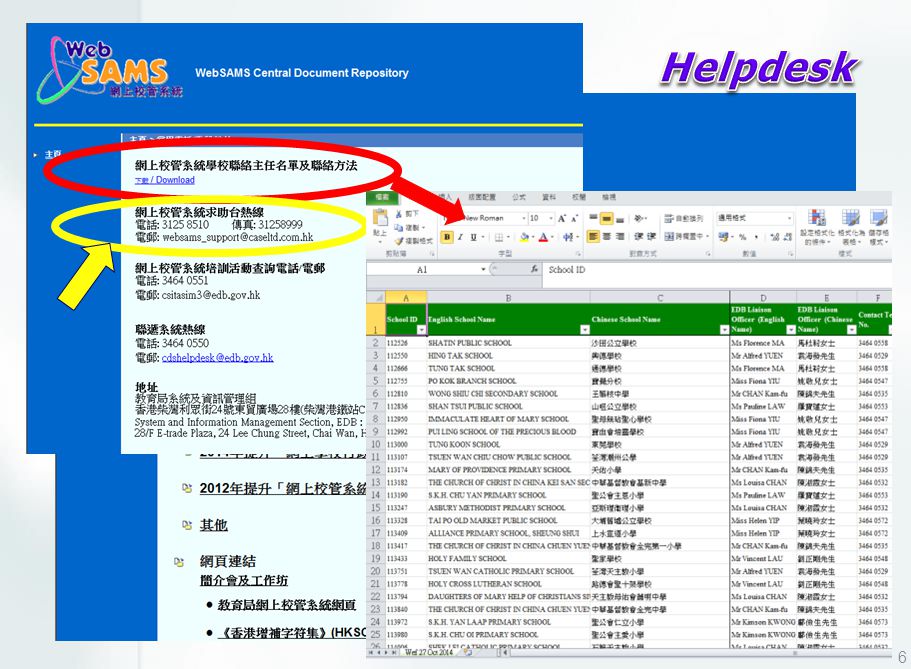The height and width of the screenshot is (669, 911).
Task: Click the text Orientation icon
Action: coord(639,219)
